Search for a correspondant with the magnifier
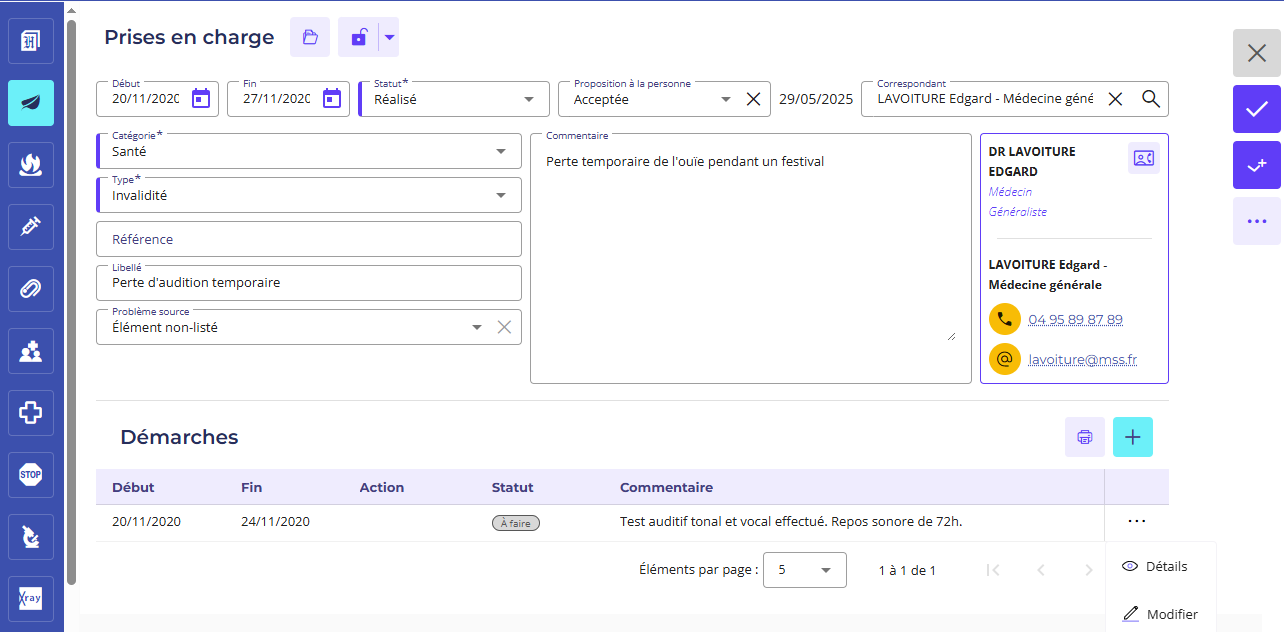The width and height of the screenshot is (1284, 632). coord(1151,99)
